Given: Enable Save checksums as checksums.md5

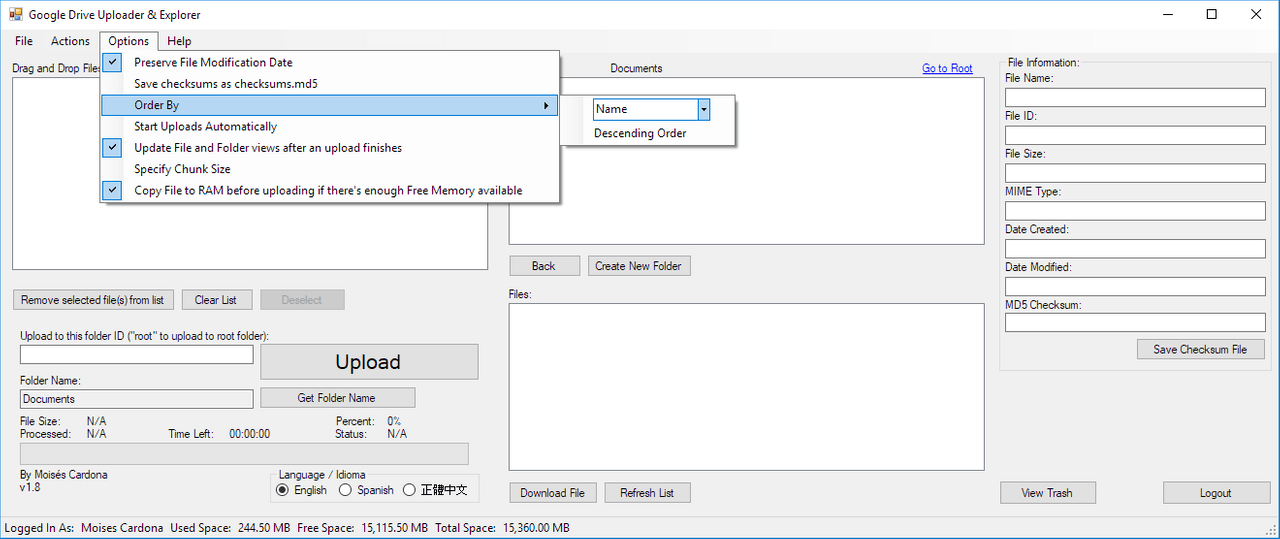Looking at the screenshot, I should point(225,84).
